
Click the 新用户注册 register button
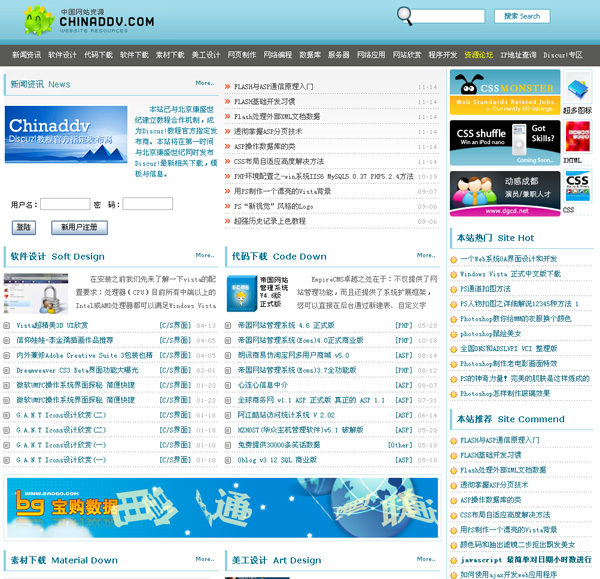coord(79,227)
